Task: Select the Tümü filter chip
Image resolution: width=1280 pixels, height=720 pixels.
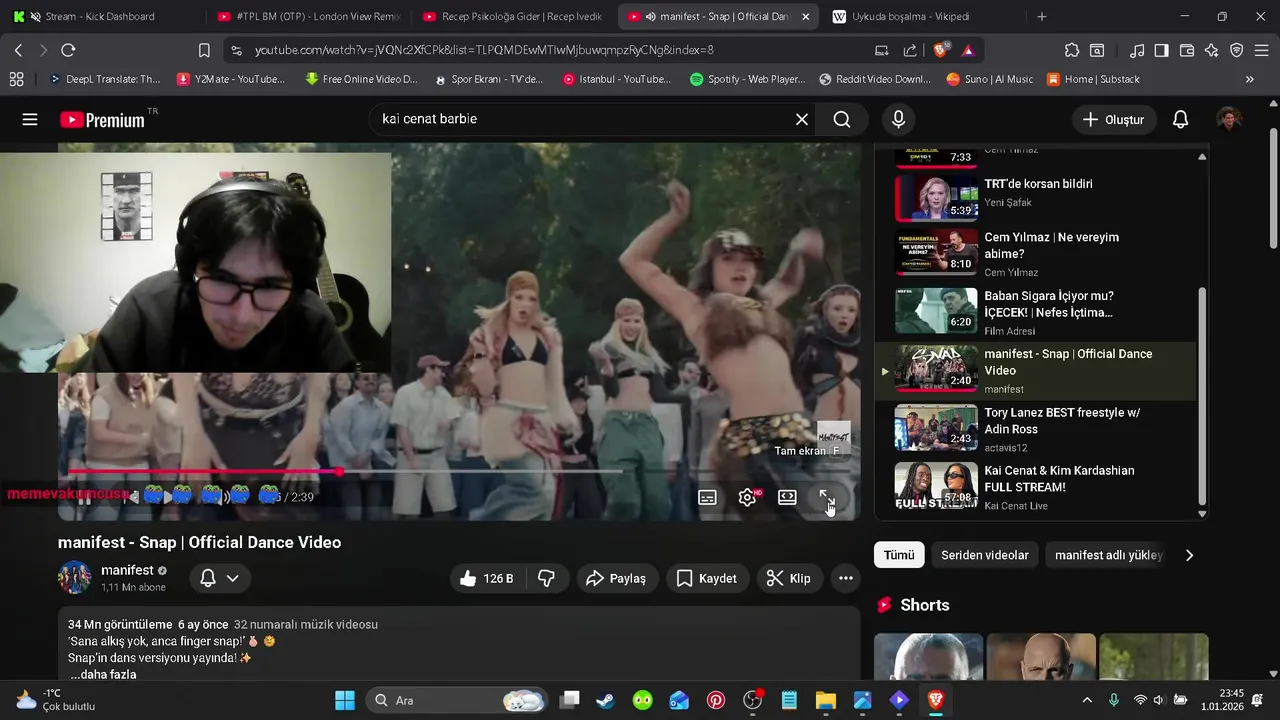Action: (899, 555)
